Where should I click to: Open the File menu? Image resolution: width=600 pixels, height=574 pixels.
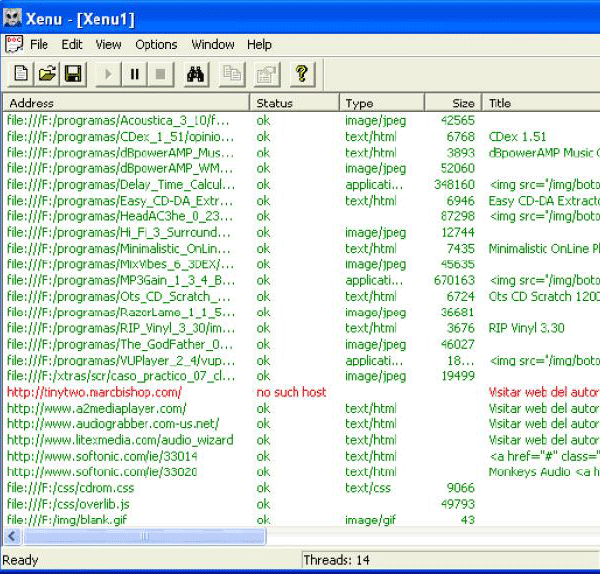point(39,44)
